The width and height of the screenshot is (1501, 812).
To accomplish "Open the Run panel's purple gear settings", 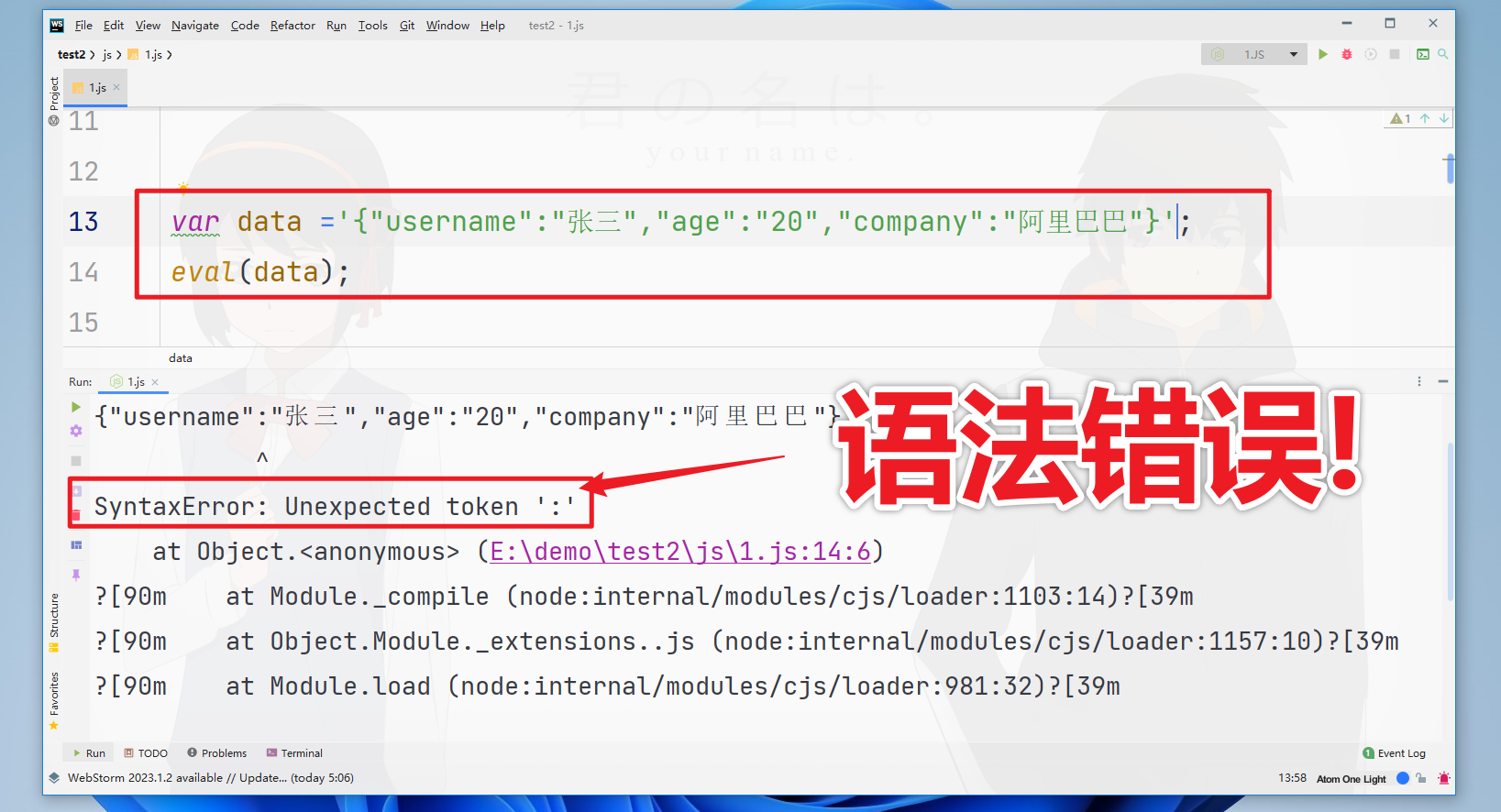I will click(76, 431).
